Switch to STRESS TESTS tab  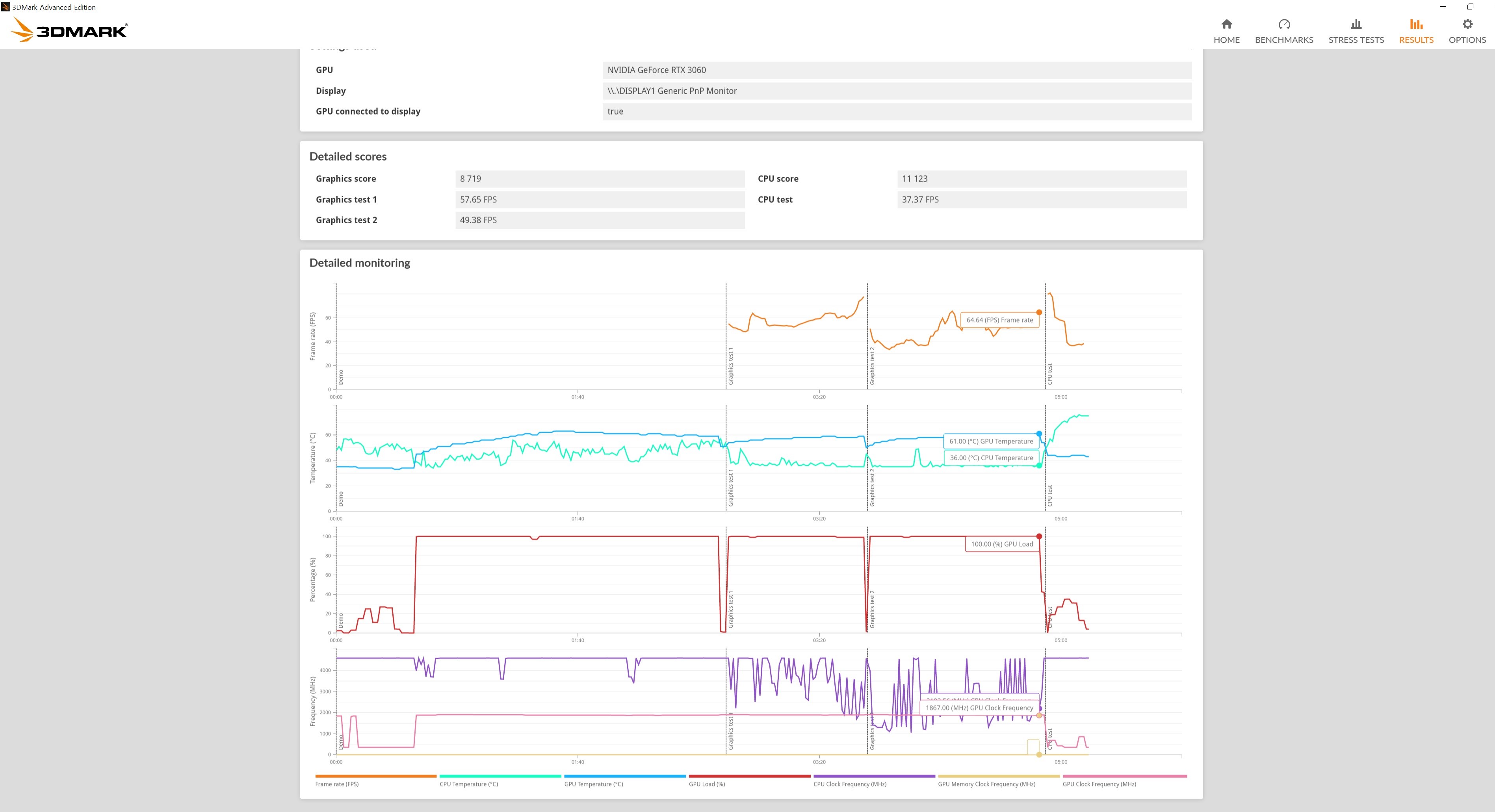(x=1356, y=32)
